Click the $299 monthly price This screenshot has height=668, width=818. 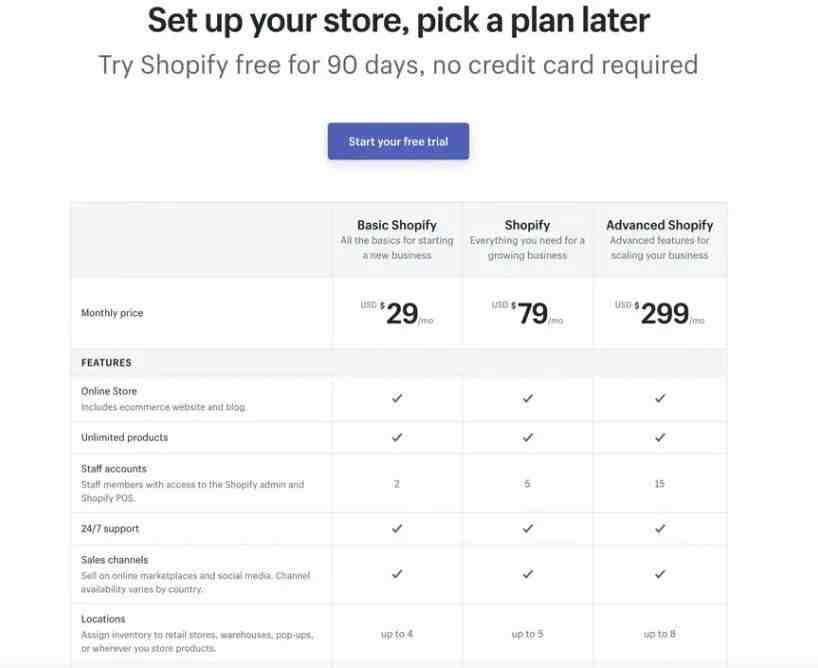[659, 313]
